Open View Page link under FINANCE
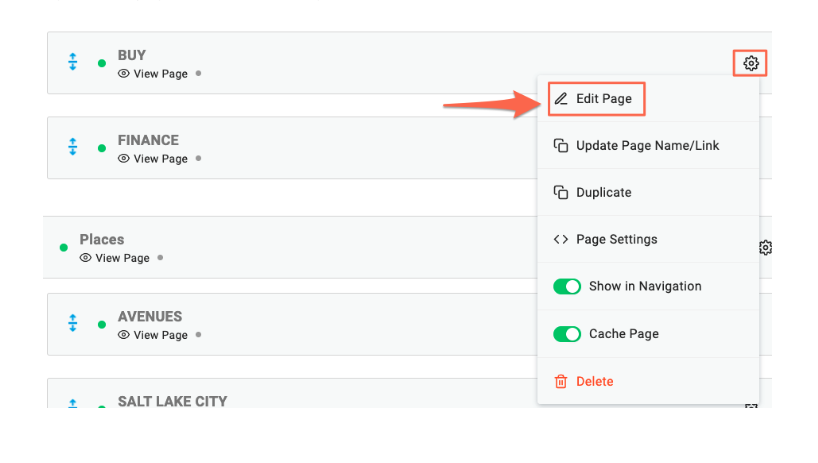 point(160,159)
